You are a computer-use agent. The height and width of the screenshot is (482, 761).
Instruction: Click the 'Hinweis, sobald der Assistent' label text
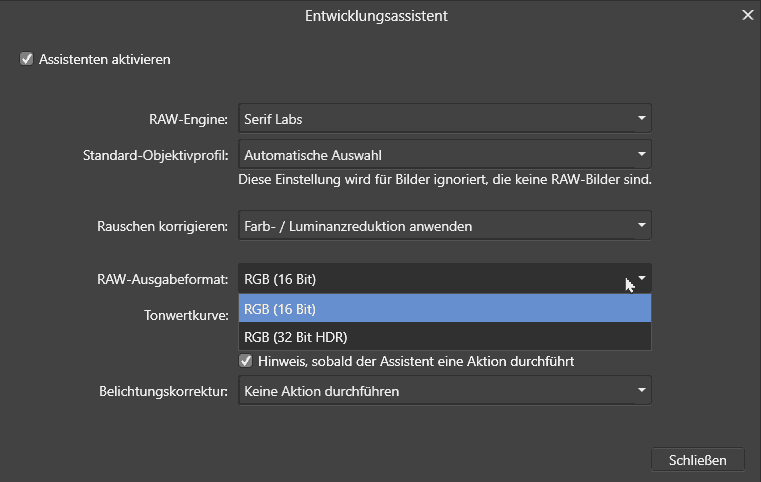point(414,360)
